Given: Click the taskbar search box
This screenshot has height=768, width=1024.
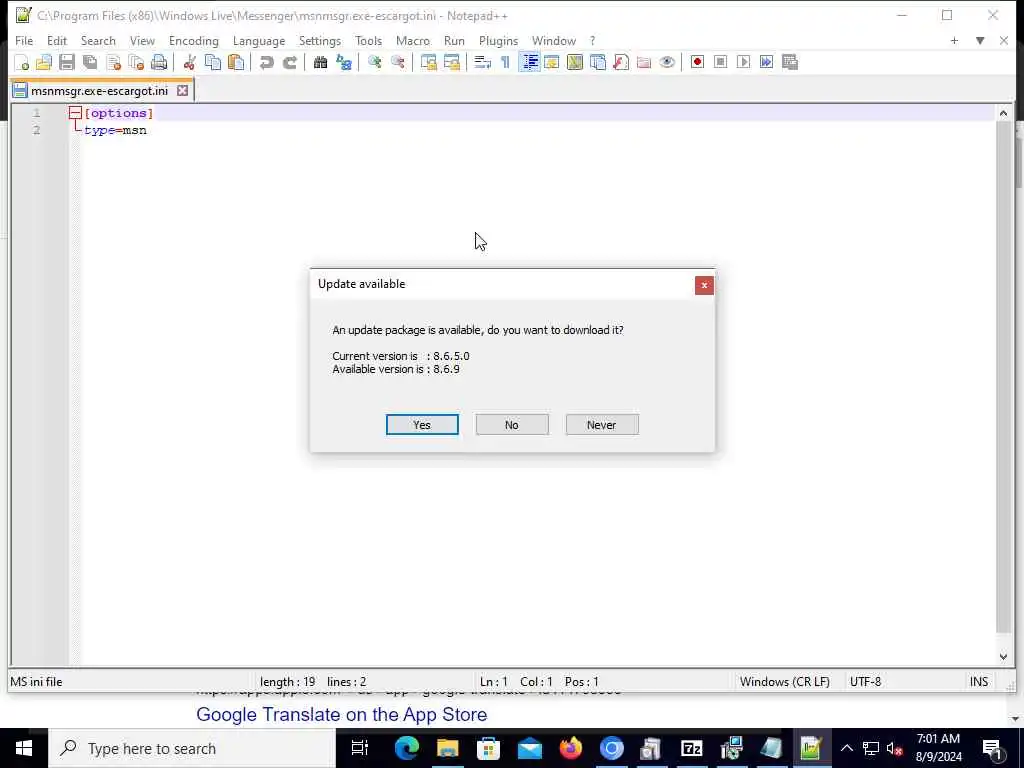Looking at the screenshot, I should coord(192,748).
